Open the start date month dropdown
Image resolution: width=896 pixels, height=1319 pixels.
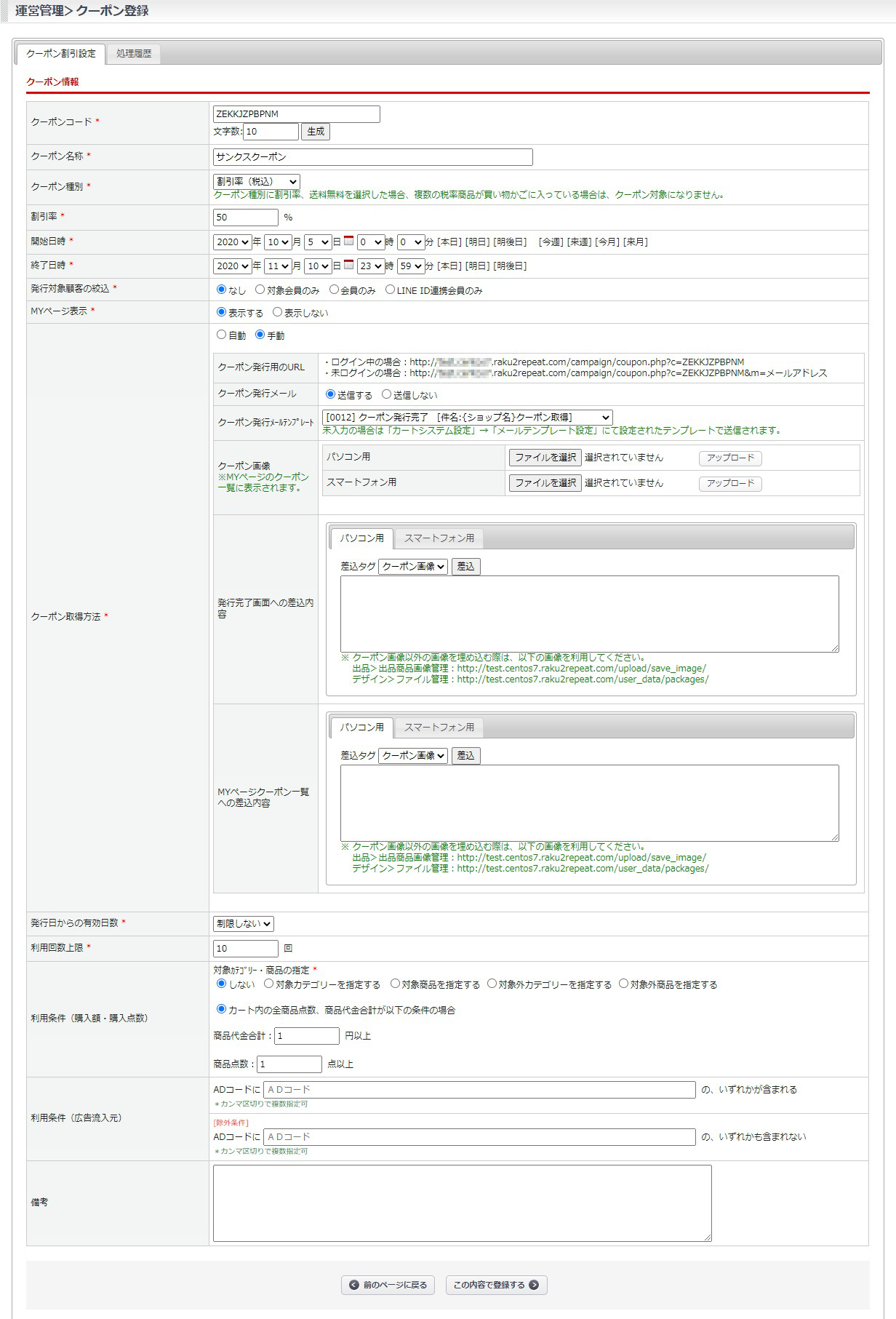pos(278,242)
